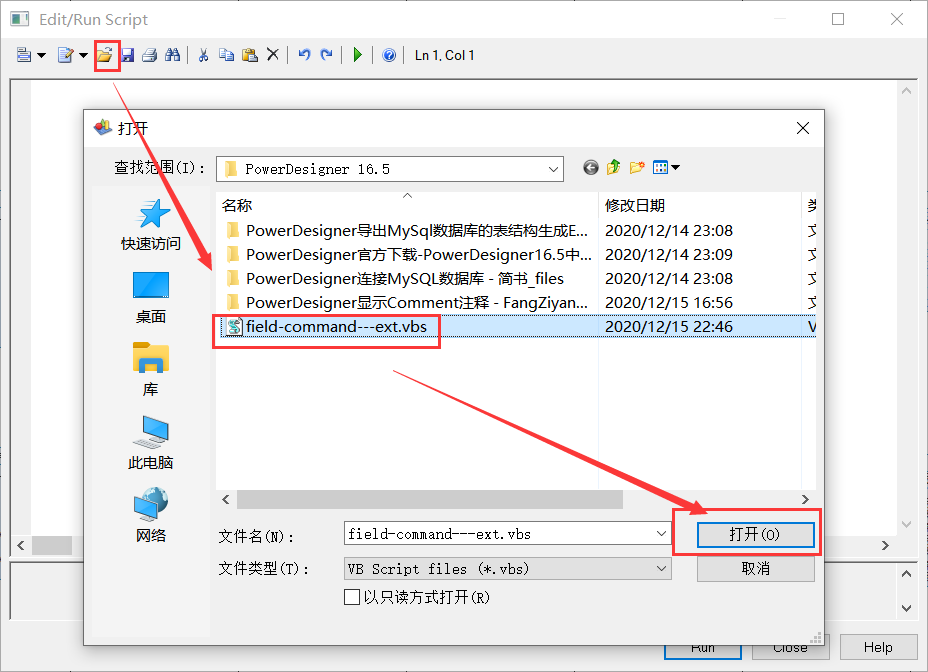Click the Redo arrow icon

click(328, 55)
